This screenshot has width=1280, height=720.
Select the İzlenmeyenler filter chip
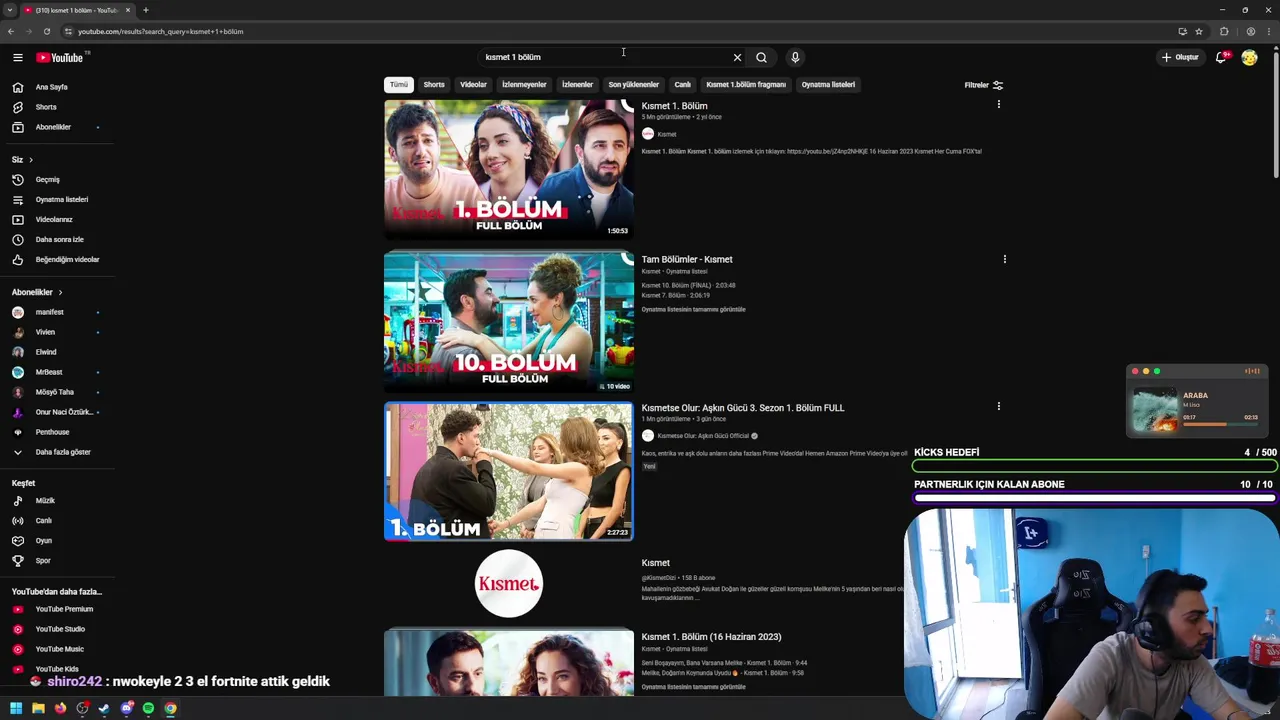(x=524, y=85)
